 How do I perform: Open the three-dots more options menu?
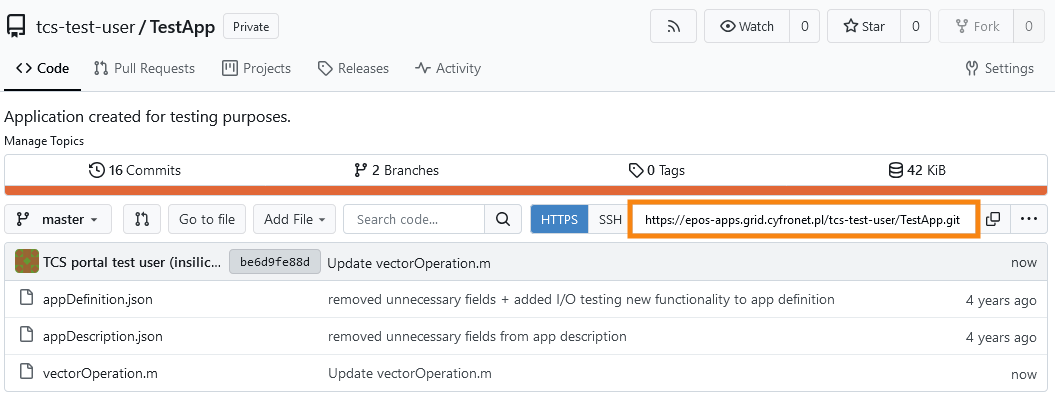tap(1029, 219)
